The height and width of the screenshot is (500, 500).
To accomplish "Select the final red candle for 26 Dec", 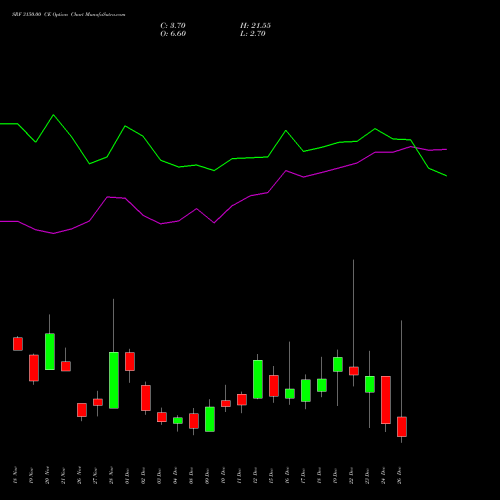I will click(x=402, y=426).
